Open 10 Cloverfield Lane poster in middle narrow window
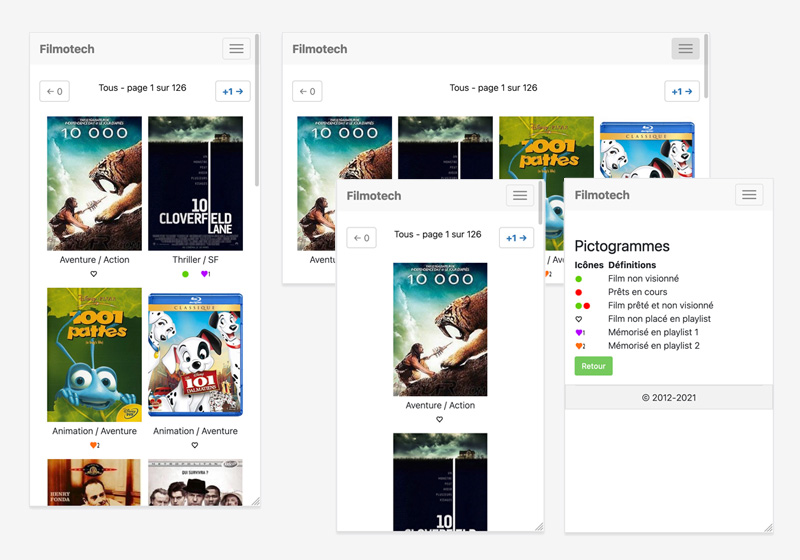 (440, 482)
